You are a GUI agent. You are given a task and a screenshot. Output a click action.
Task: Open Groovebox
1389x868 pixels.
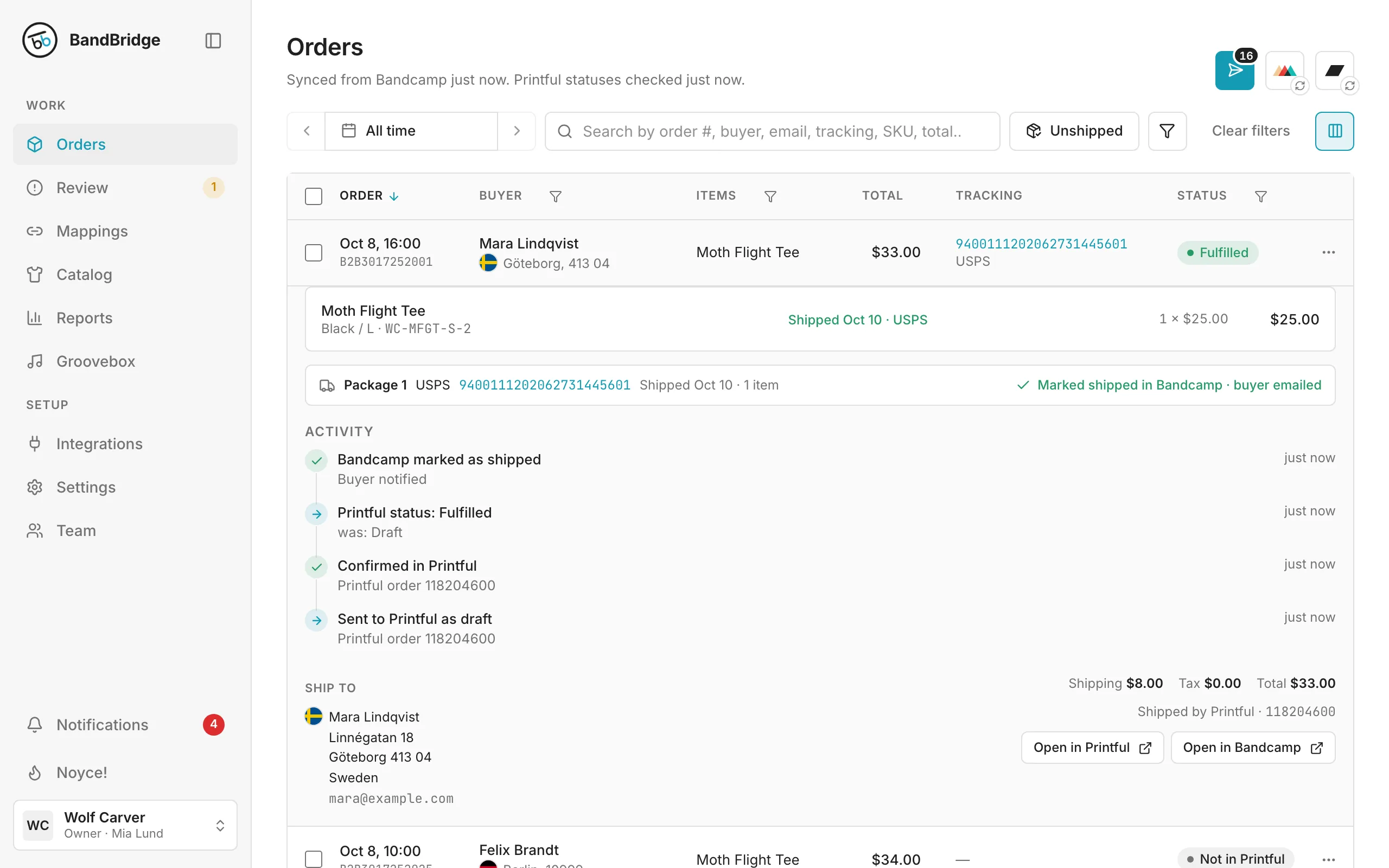coord(125,361)
